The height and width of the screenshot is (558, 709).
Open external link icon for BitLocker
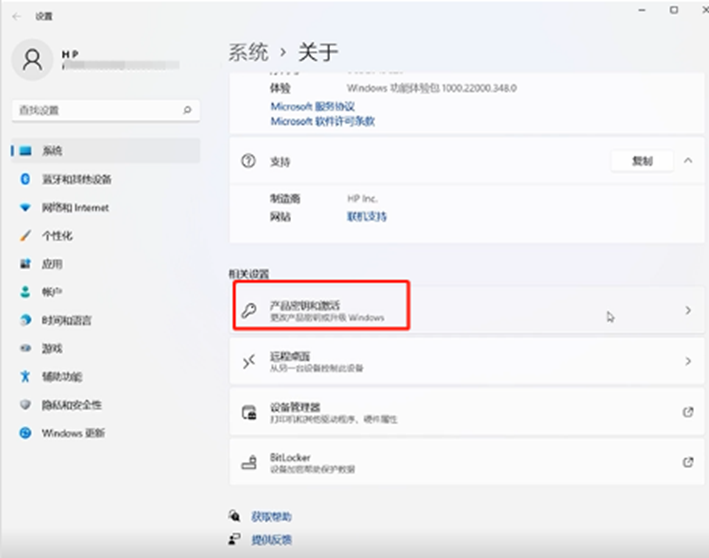(x=687, y=463)
